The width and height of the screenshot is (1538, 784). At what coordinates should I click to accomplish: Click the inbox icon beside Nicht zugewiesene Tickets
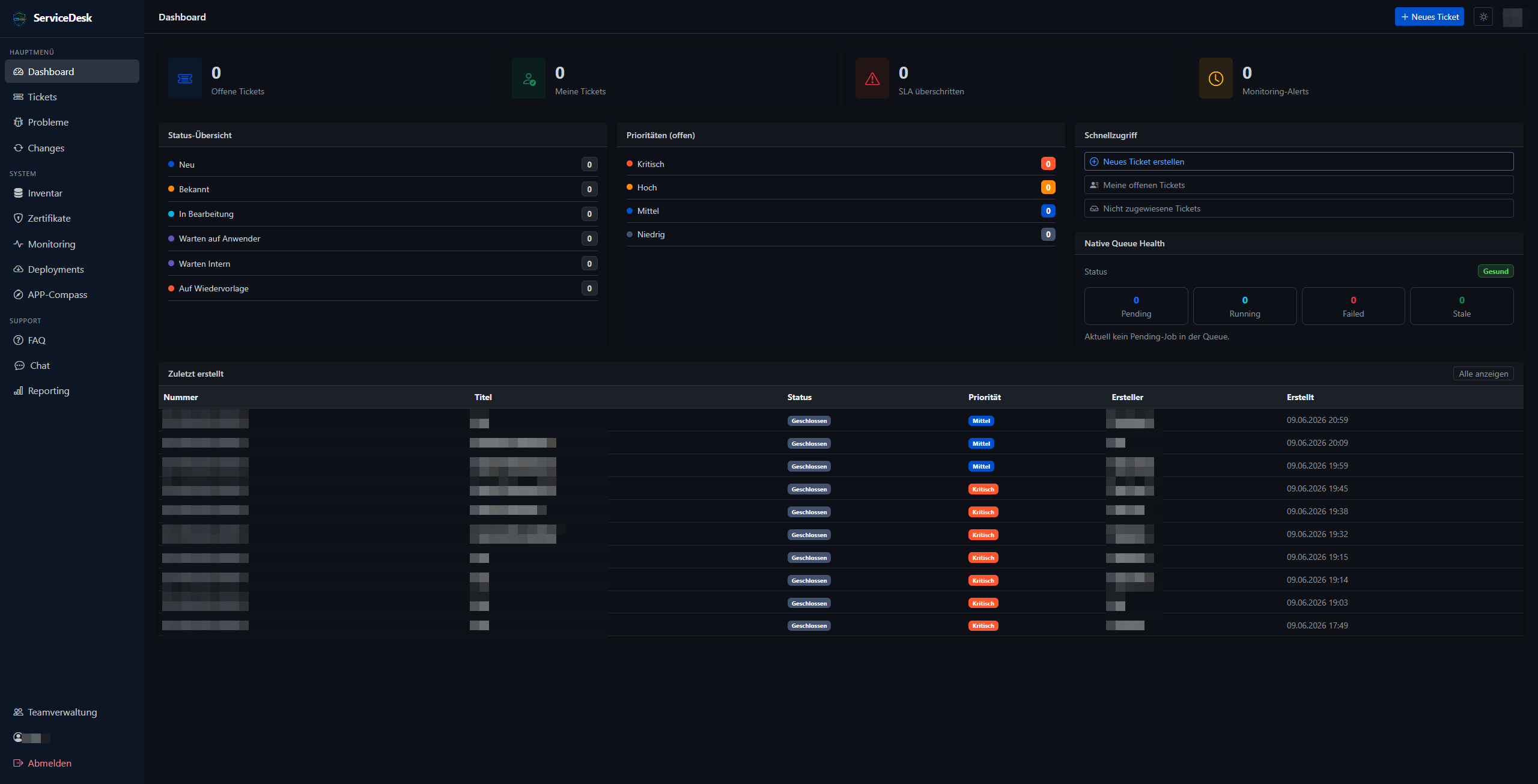[1094, 208]
